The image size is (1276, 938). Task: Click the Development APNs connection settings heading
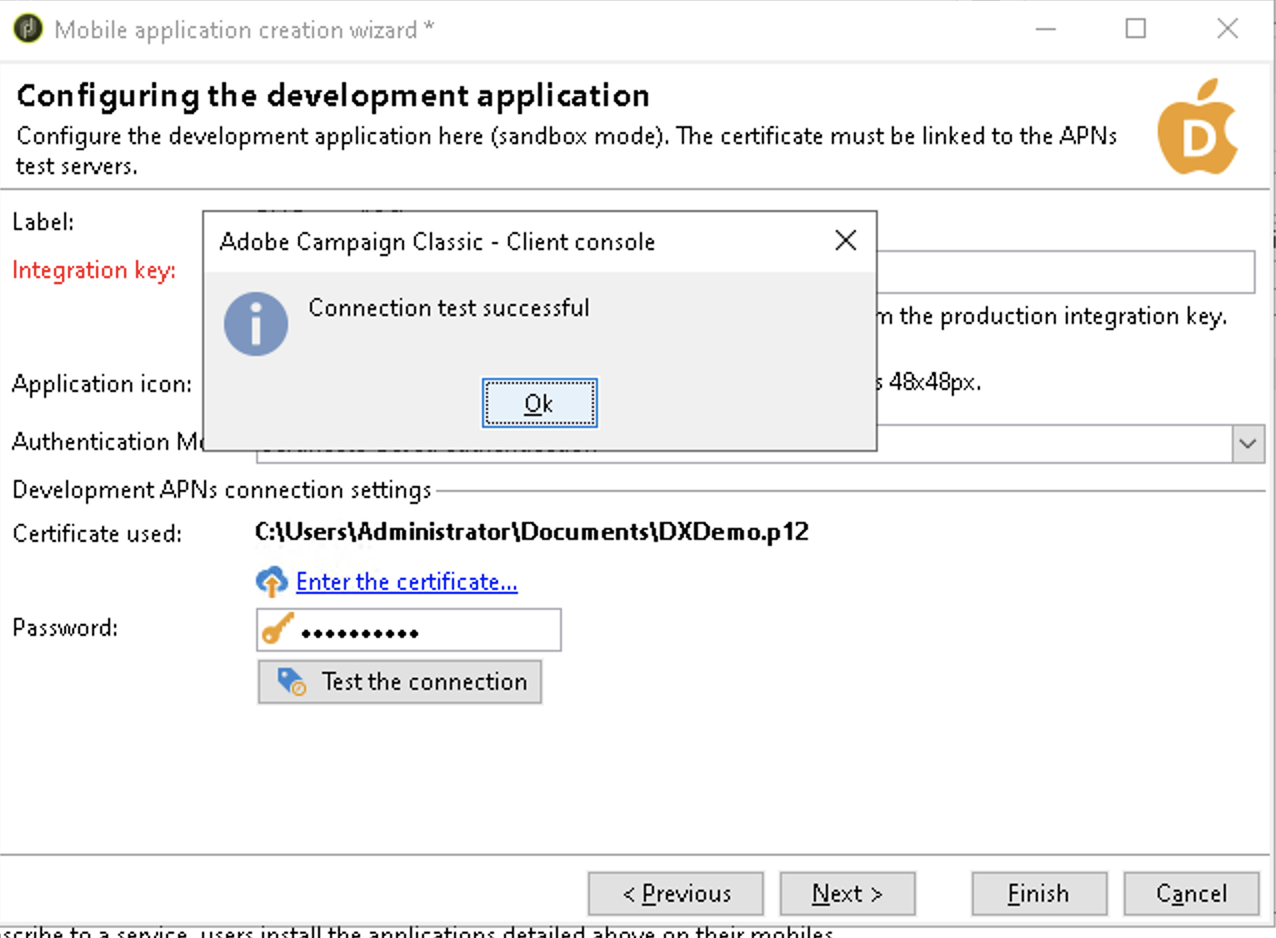pos(222,490)
